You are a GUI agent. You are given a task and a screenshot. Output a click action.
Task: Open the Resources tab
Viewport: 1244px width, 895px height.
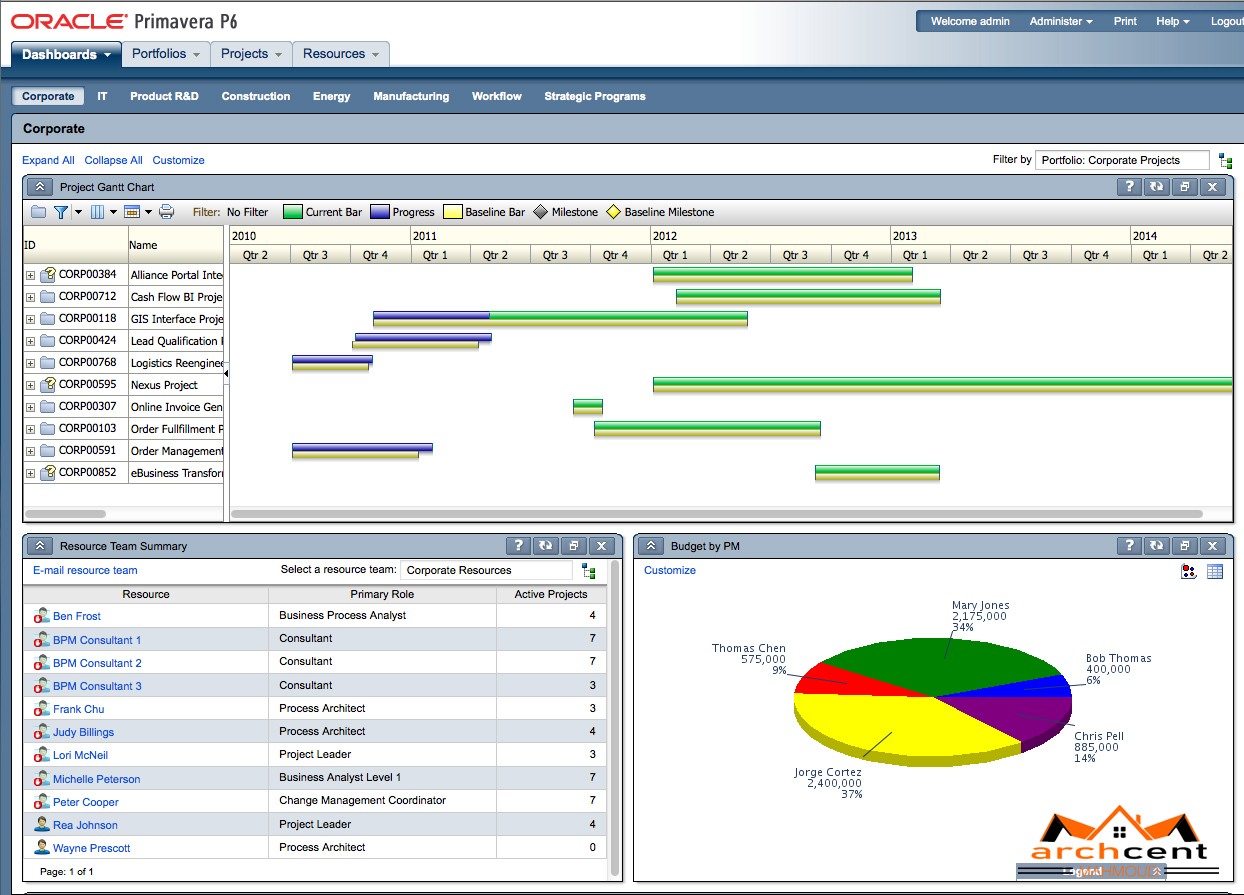[x=341, y=54]
